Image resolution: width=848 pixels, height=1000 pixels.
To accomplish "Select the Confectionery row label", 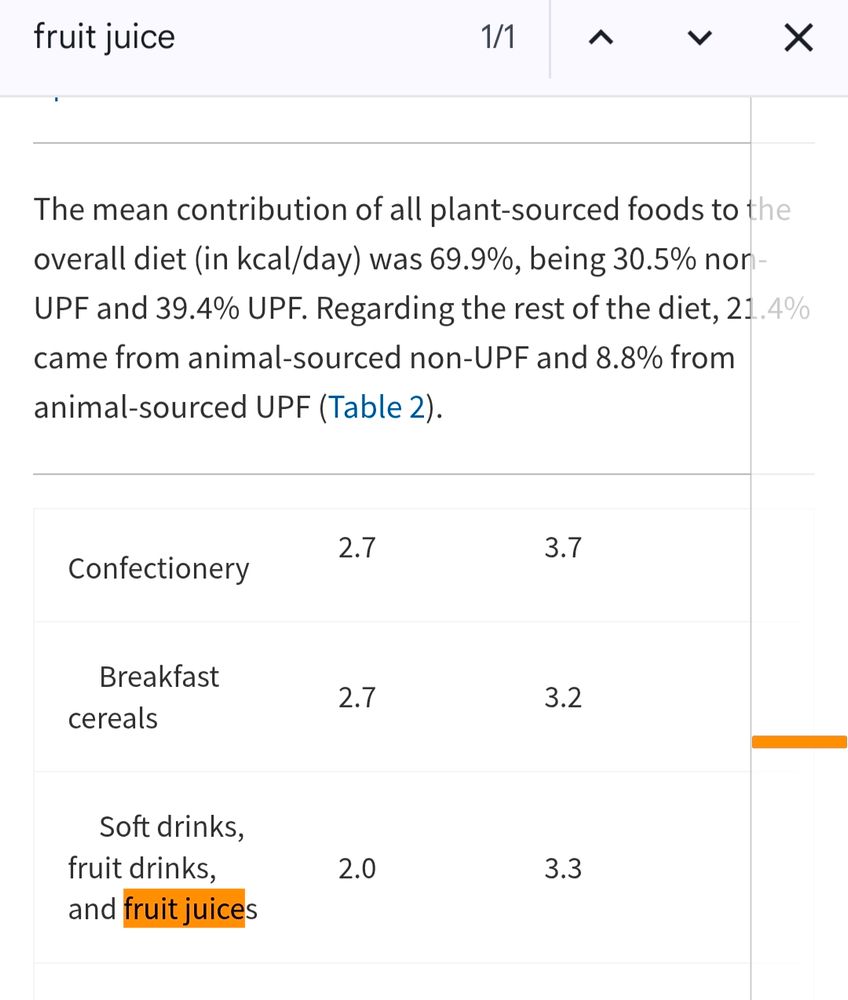I will click(x=158, y=568).
